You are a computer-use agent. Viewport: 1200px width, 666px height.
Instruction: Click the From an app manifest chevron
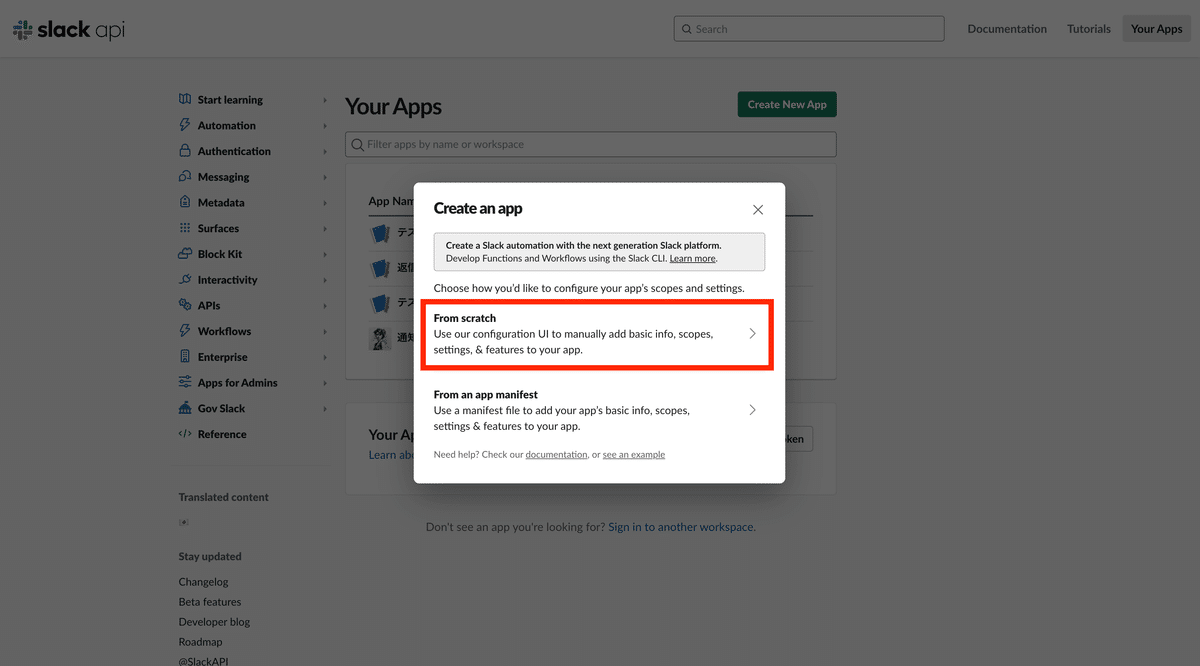pos(753,410)
